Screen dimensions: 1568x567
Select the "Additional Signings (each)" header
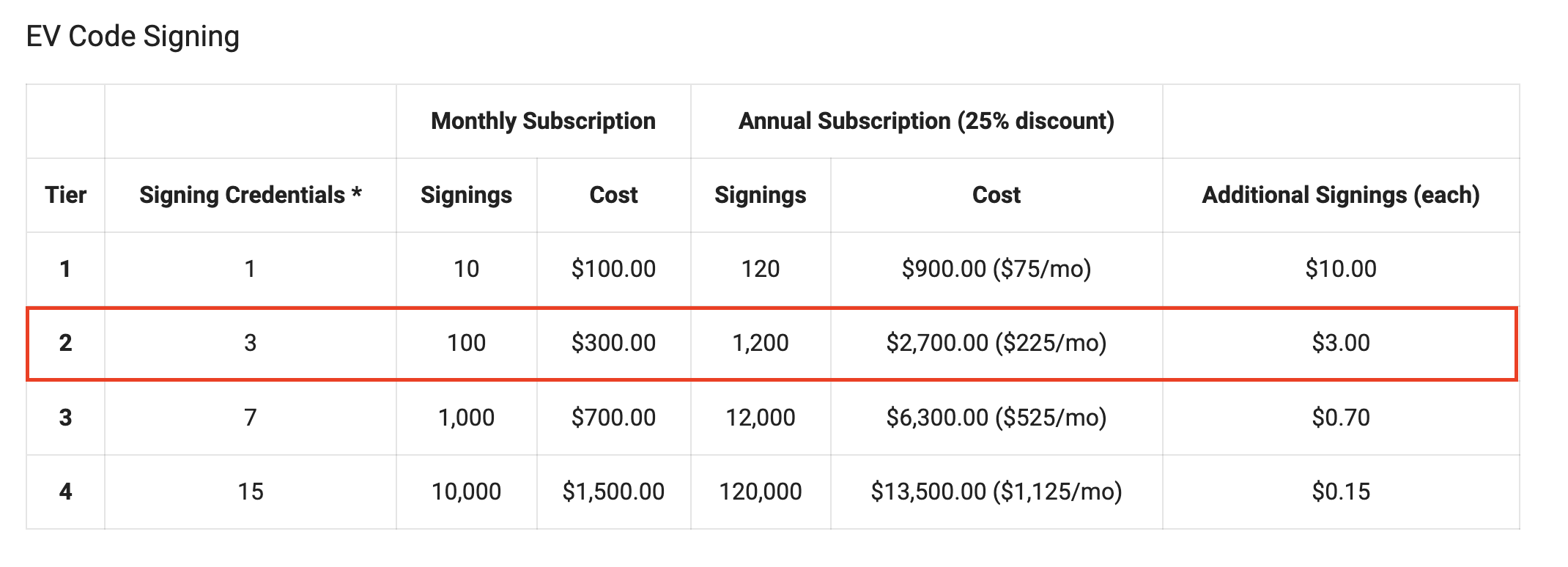(x=1340, y=195)
